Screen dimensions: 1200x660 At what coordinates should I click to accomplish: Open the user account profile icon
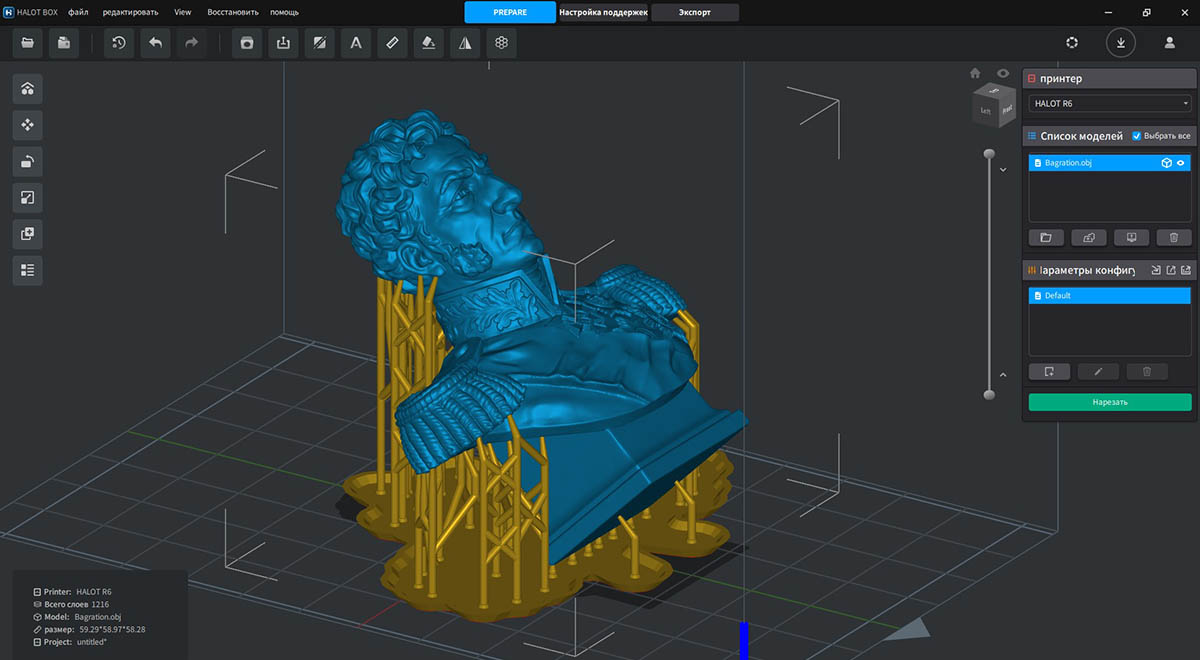coord(1169,43)
